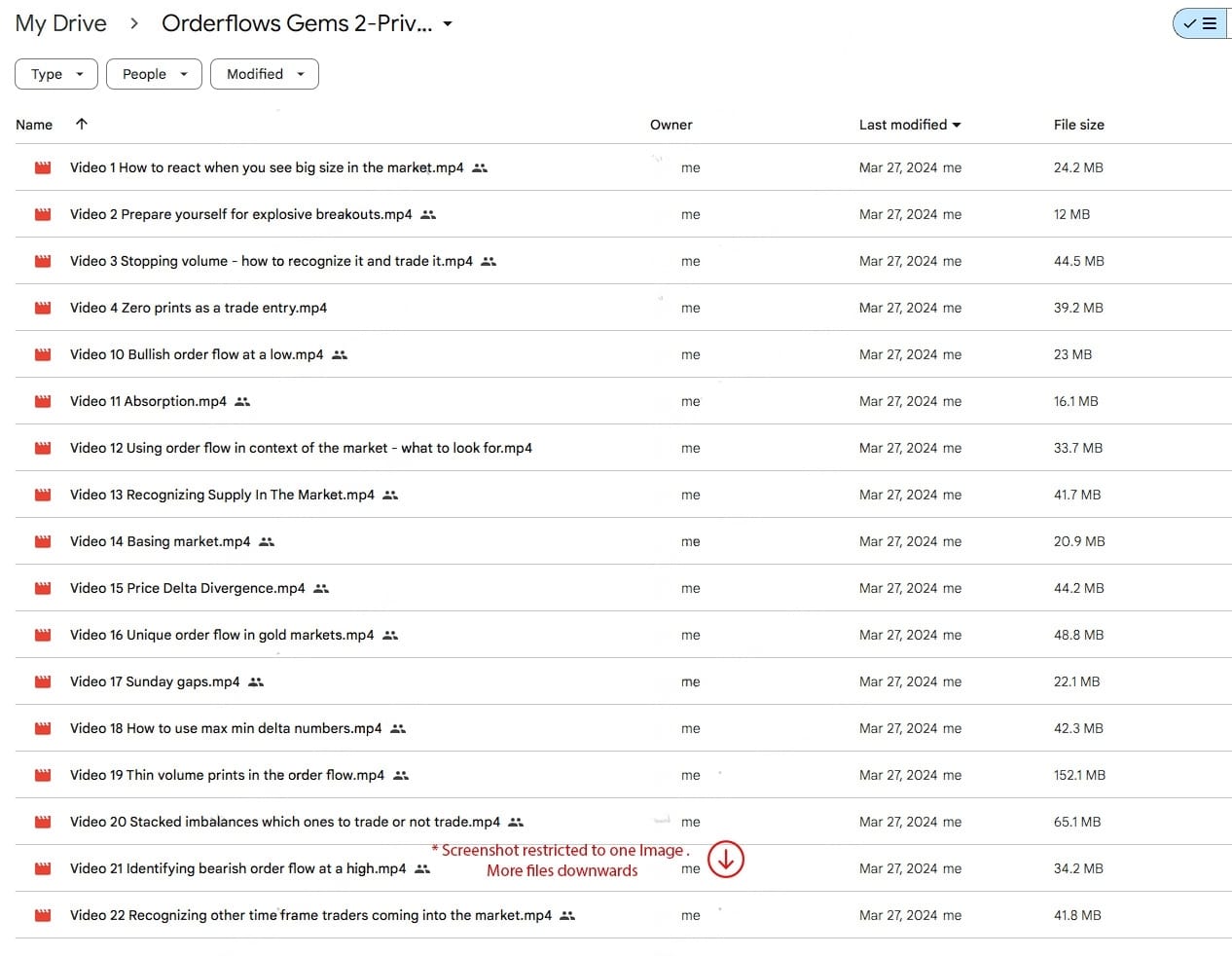Screen dimensions: 1232x956
Task: Open Video 4 Zero prints file
Action: (x=199, y=308)
